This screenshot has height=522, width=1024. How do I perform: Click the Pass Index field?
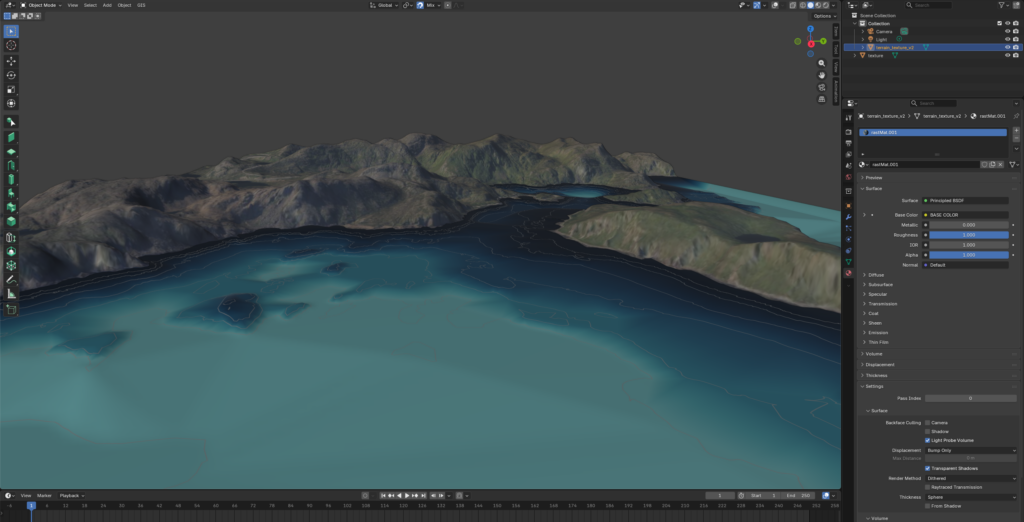tap(970, 398)
